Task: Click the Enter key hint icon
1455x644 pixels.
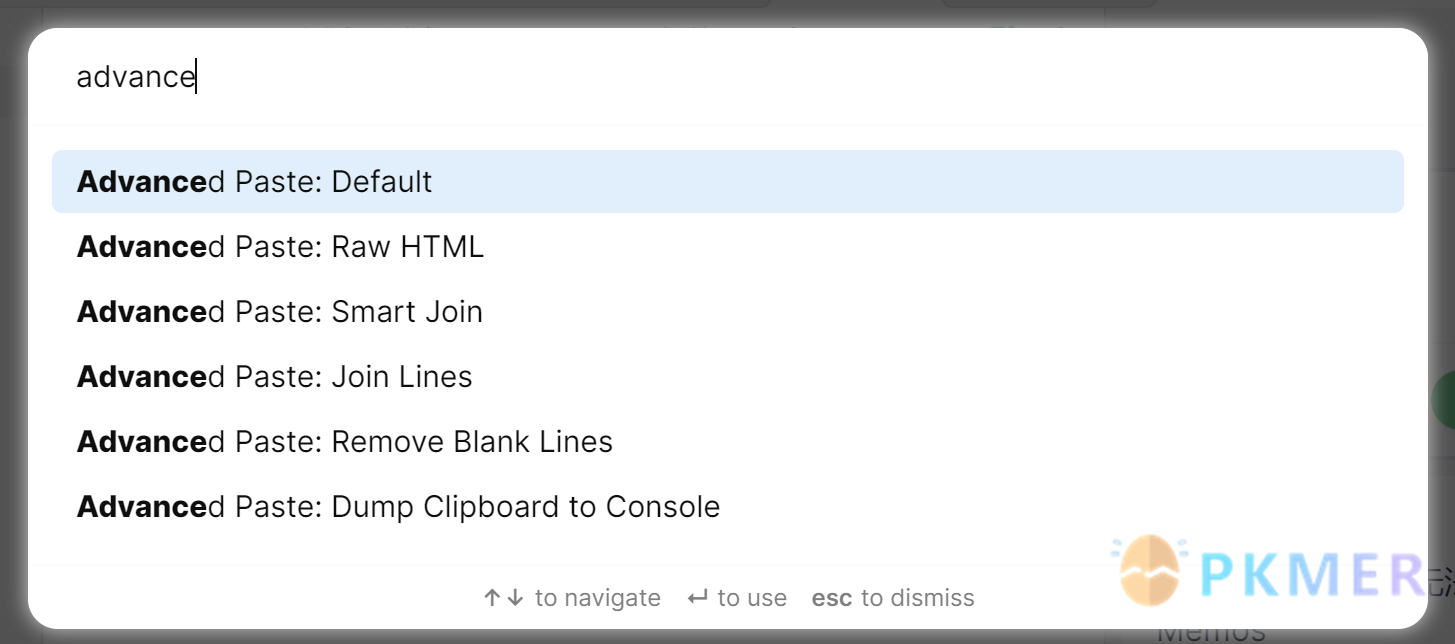Action: (x=697, y=598)
